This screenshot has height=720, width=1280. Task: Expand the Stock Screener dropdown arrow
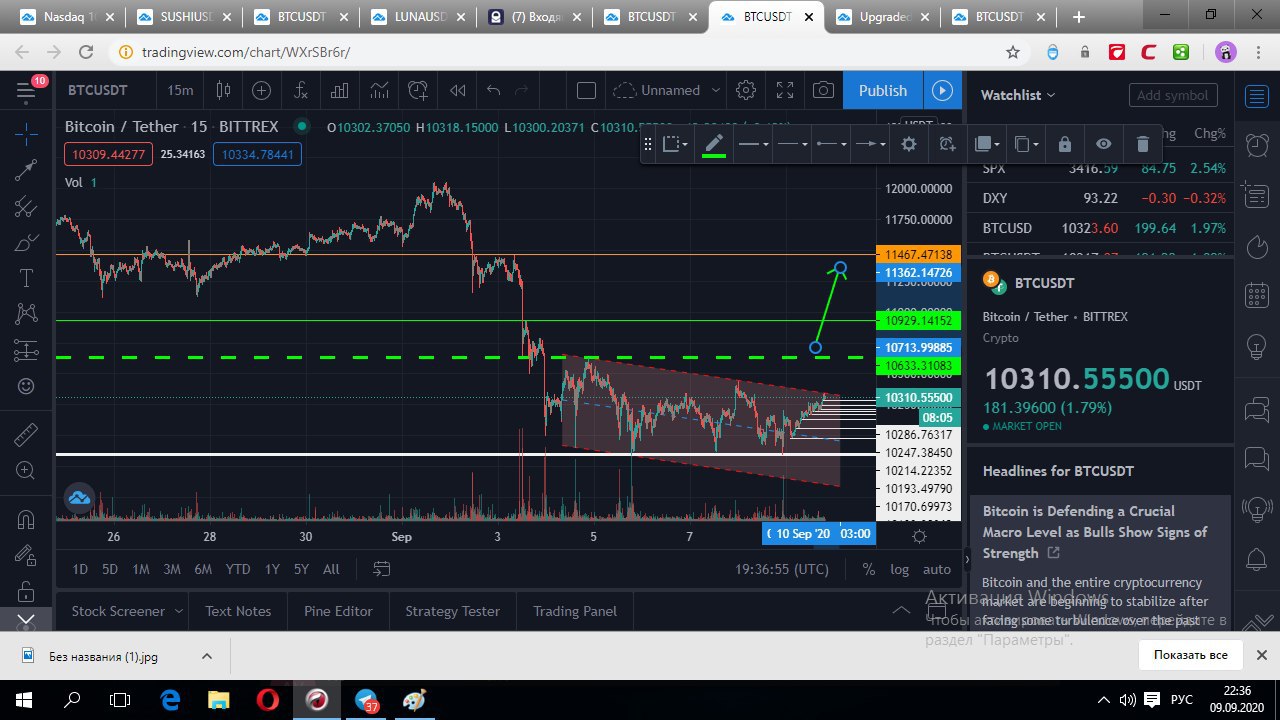tap(179, 611)
